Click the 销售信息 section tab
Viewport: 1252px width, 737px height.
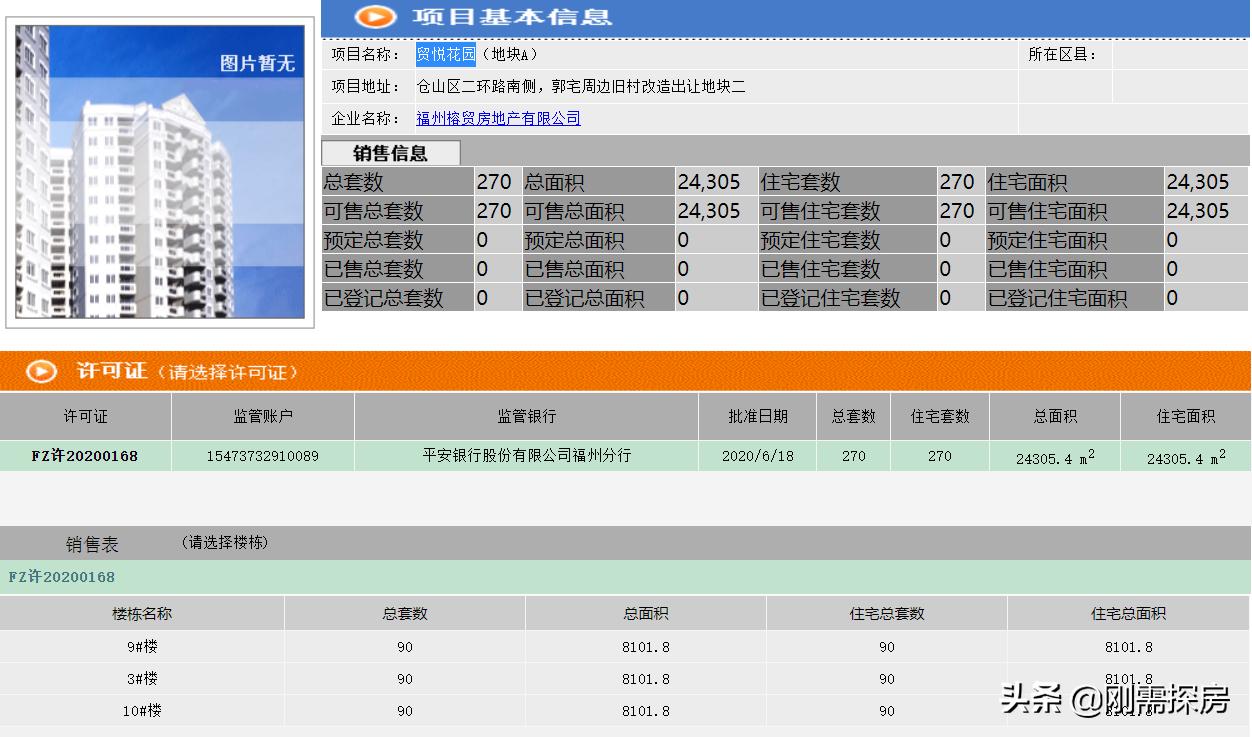pos(390,152)
